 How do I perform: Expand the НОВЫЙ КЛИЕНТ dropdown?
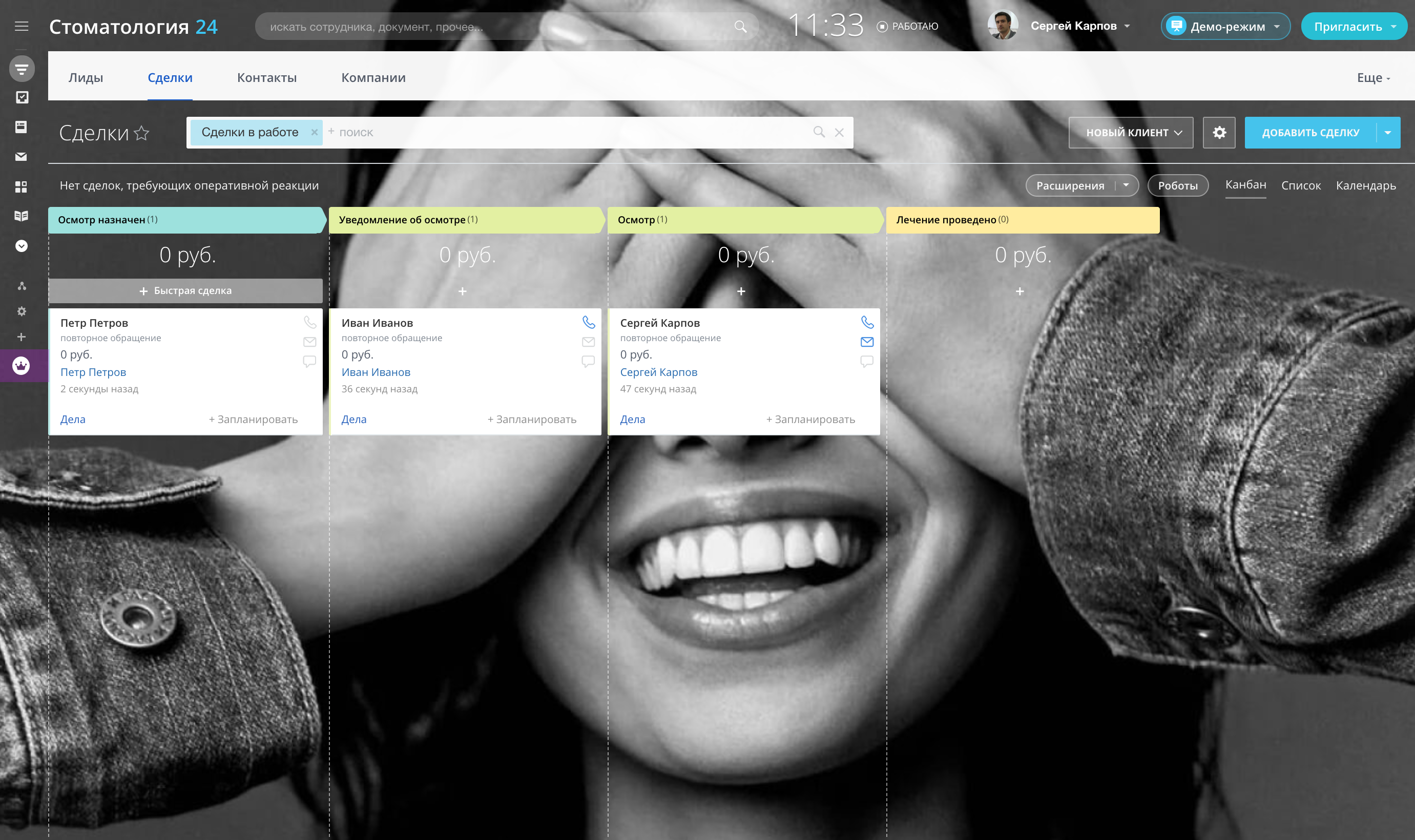[1131, 133]
